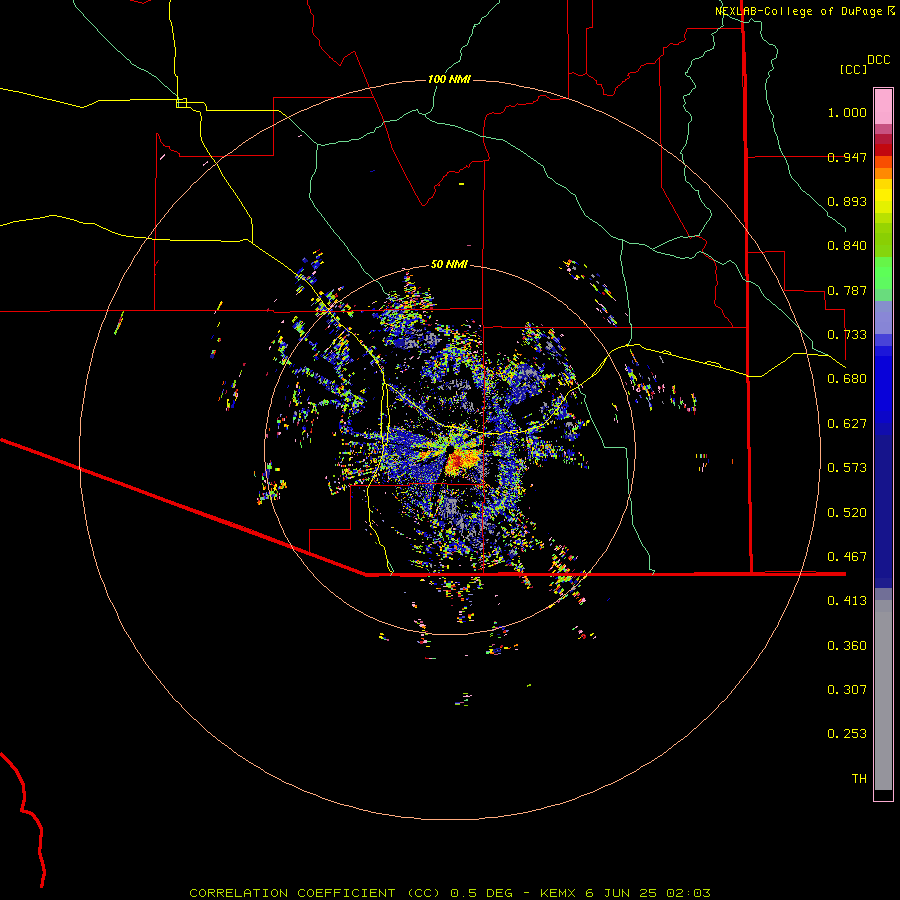
Task: Click the "100 NMI" range ring label
Action: (x=449, y=79)
